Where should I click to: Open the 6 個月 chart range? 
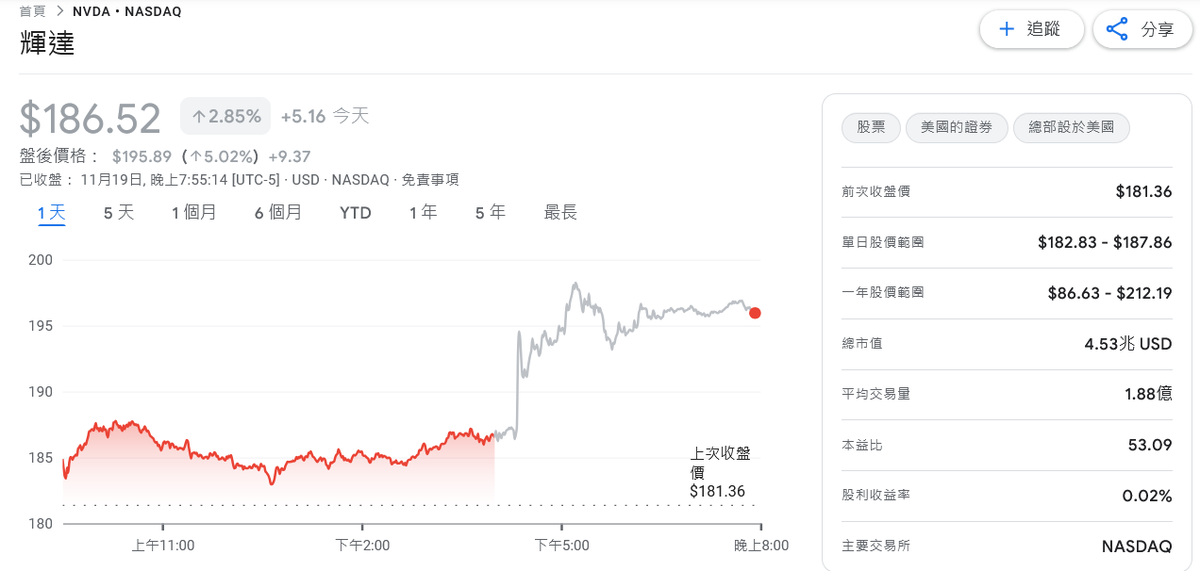click(278, 213)
